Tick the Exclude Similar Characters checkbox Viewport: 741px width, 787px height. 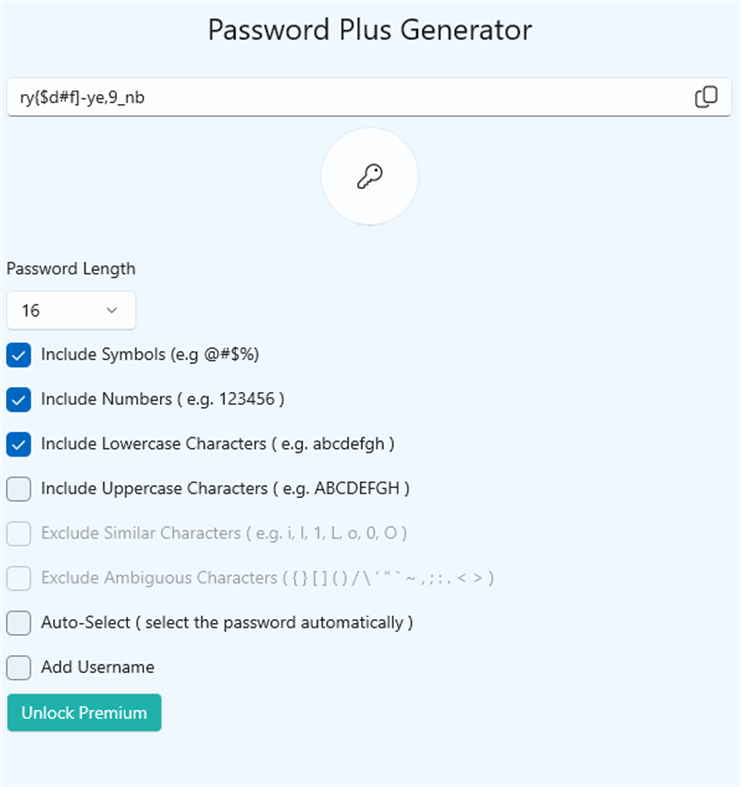[19, 534]
